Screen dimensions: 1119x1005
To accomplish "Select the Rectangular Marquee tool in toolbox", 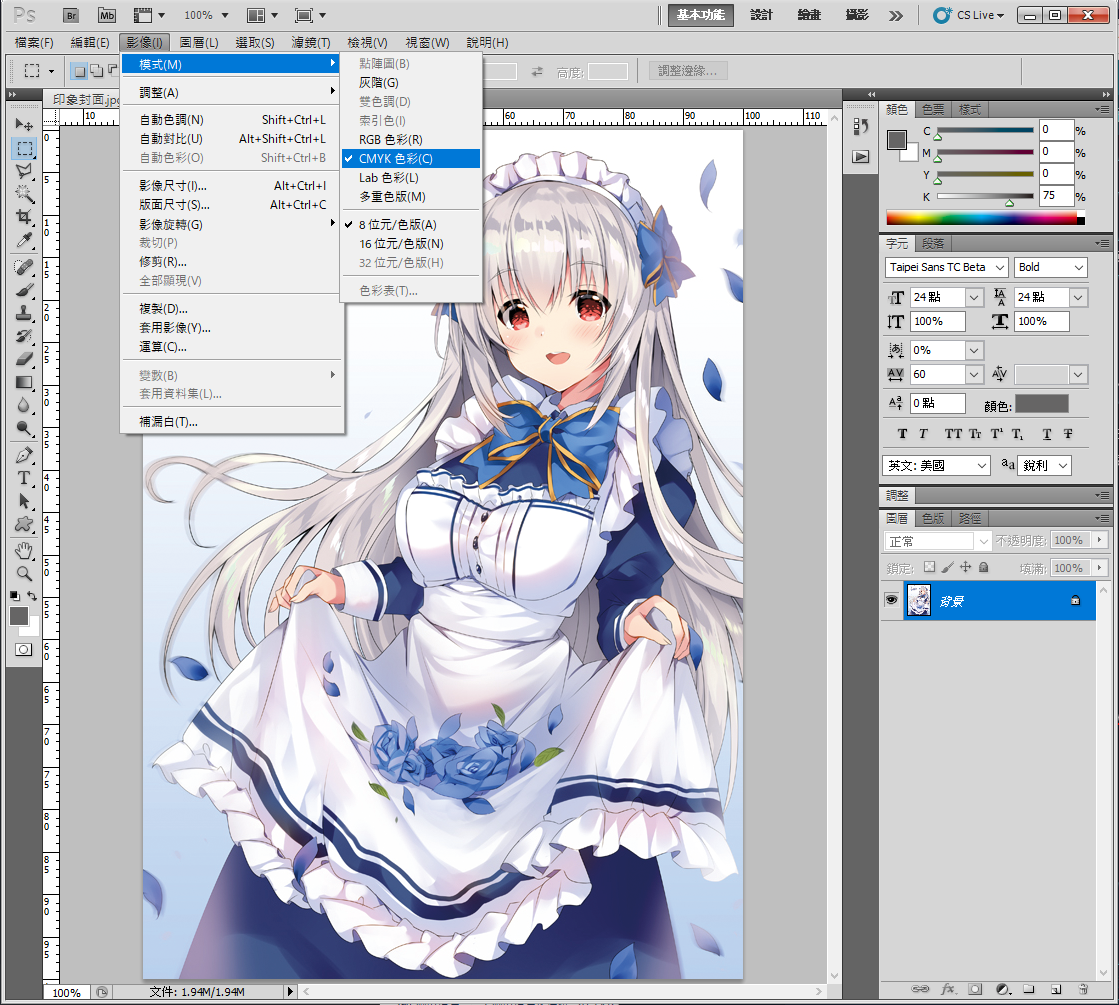I will 24,148.
